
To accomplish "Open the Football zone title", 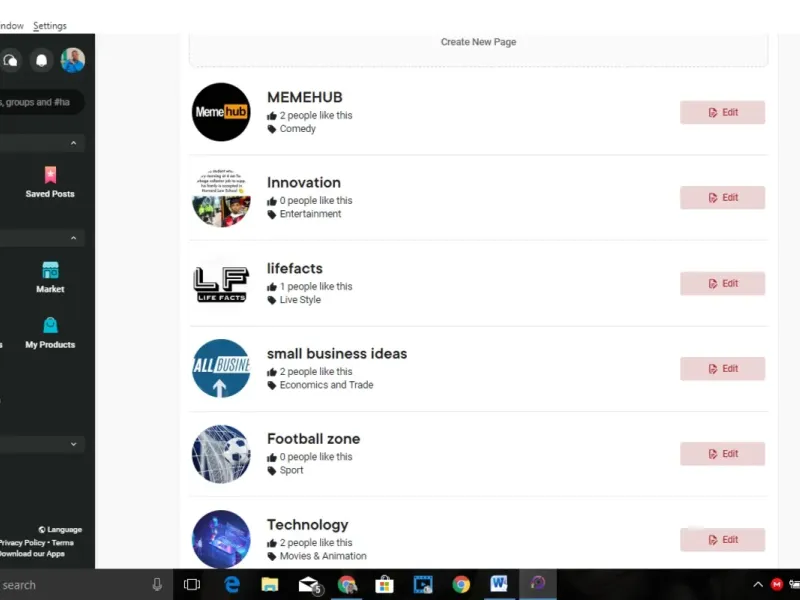I will (313, 439).
